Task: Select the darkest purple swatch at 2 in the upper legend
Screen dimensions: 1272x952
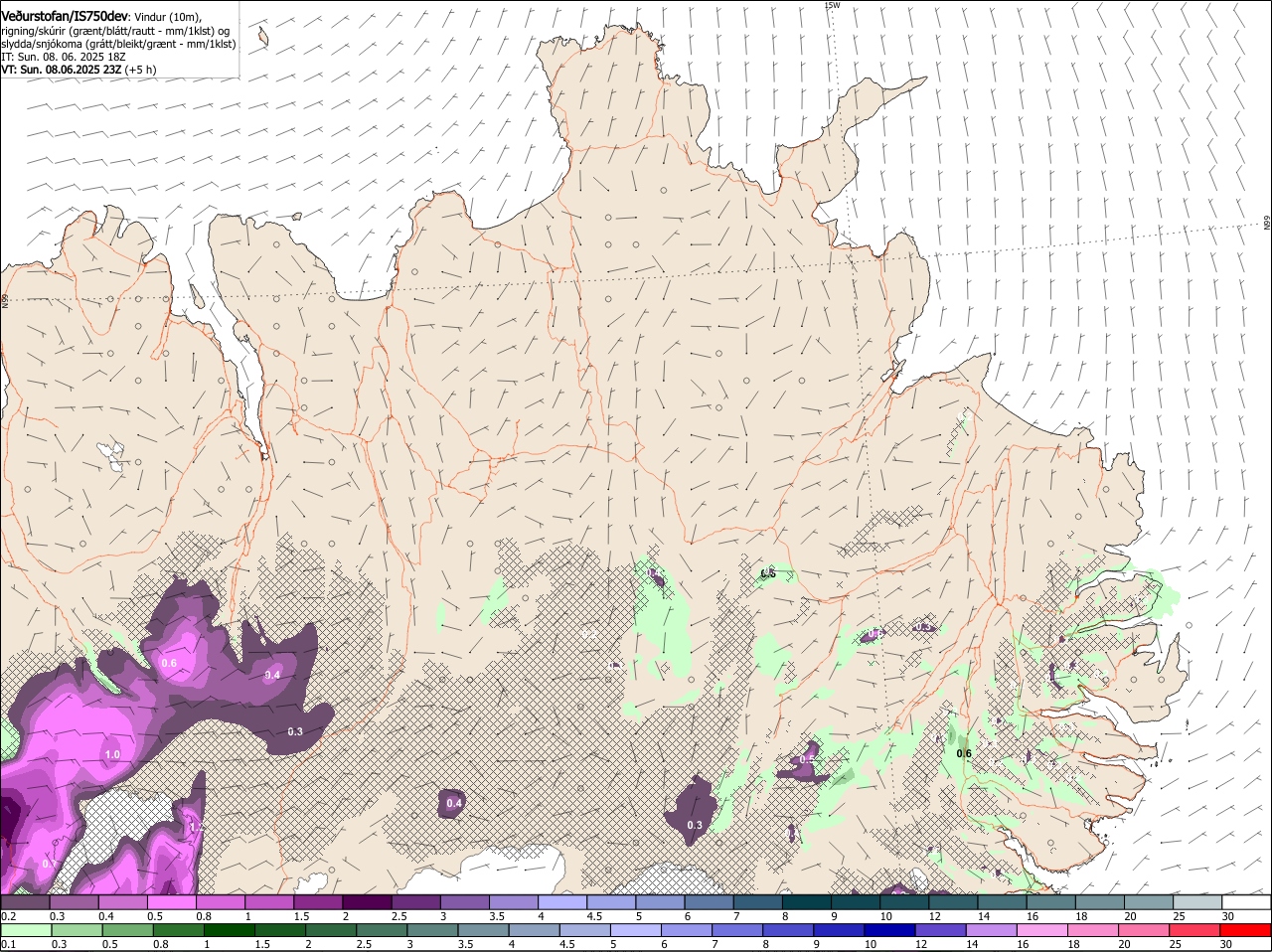Action: [365, 902]
